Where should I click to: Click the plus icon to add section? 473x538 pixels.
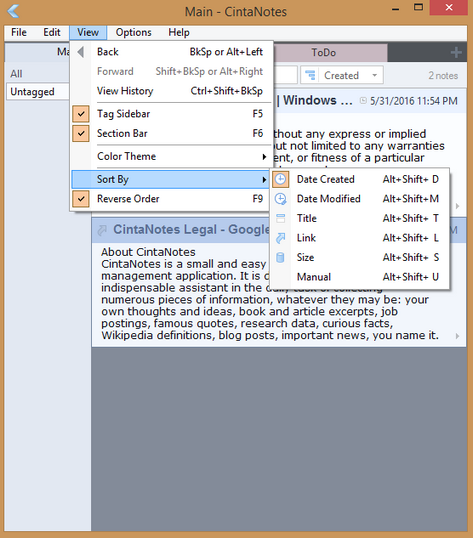point(456,52)
